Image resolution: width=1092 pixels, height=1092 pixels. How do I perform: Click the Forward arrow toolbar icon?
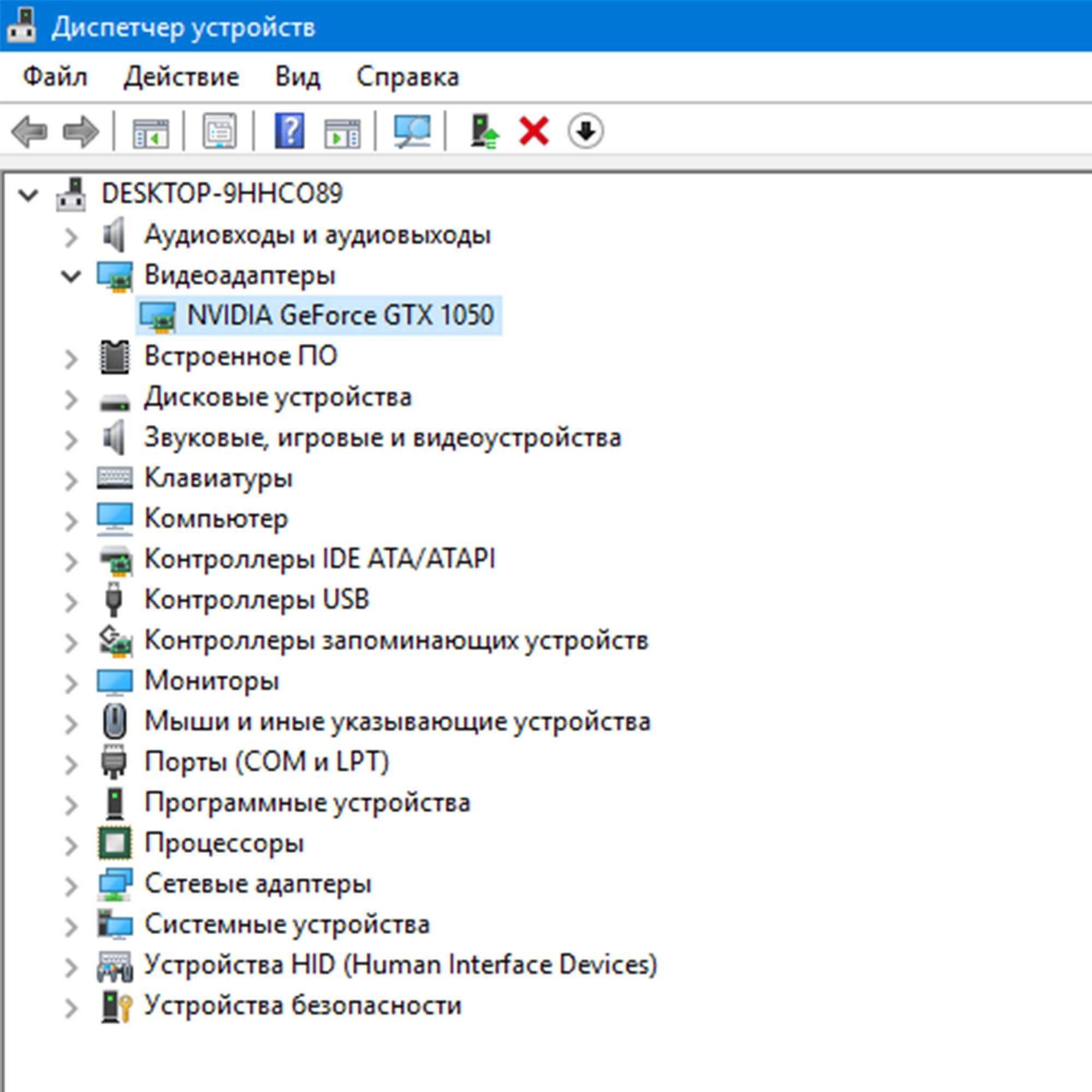coord(81,132)
